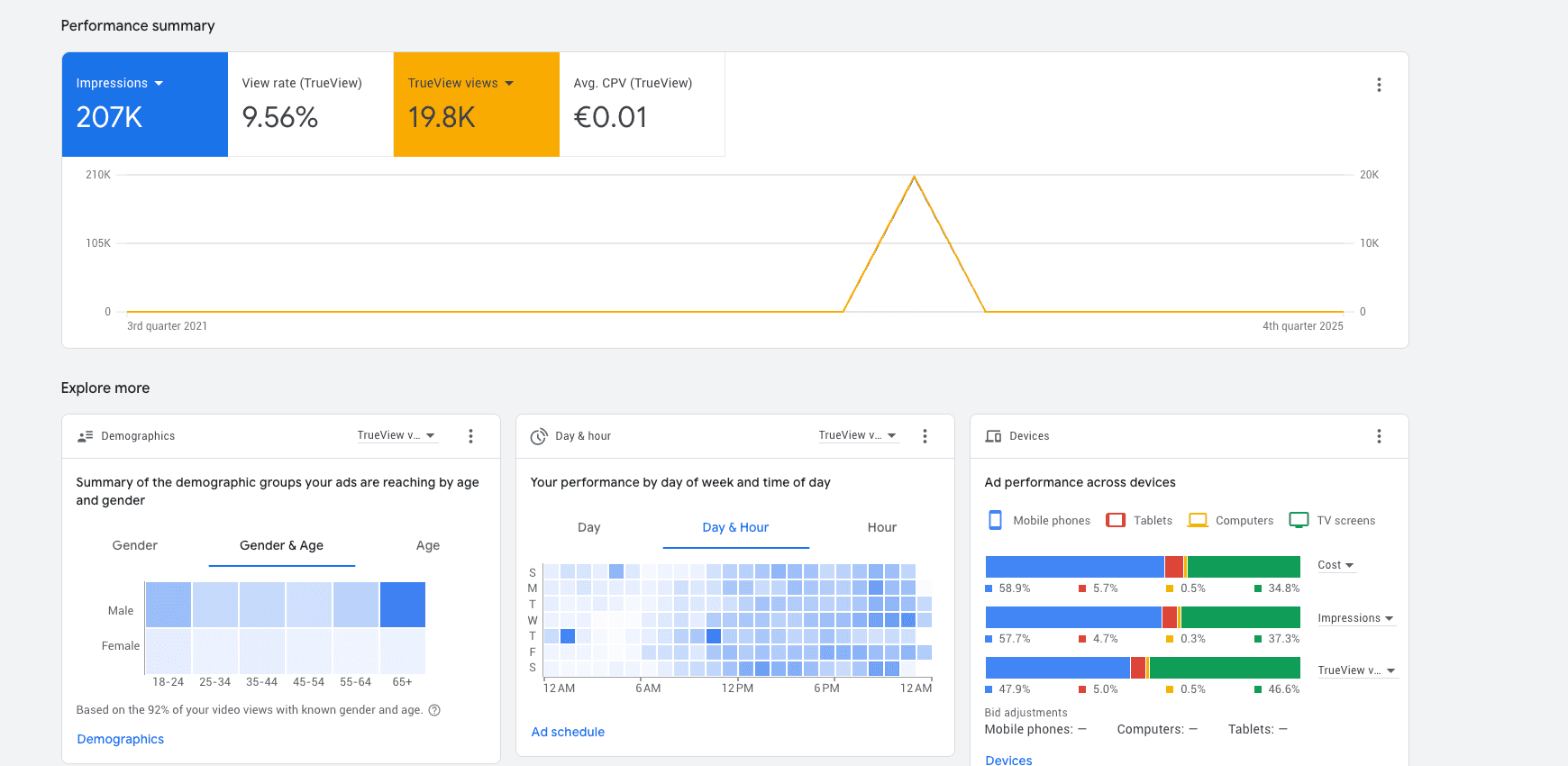Click the peak of the TrueView views line
The image size is (1568, 766).
click(914, 178)
